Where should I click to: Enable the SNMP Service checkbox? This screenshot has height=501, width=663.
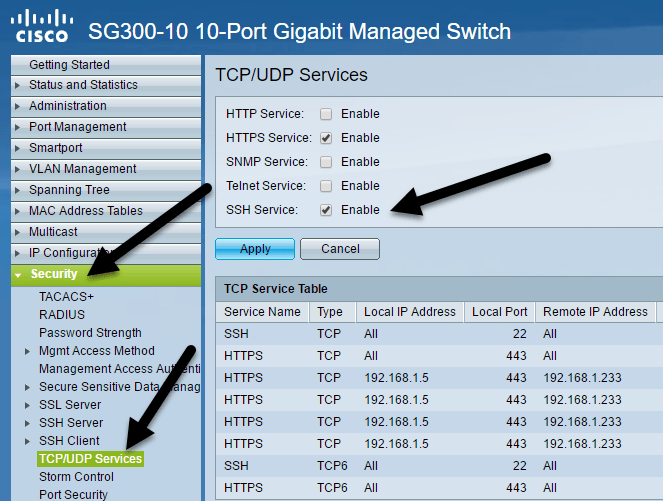point(326,162)
